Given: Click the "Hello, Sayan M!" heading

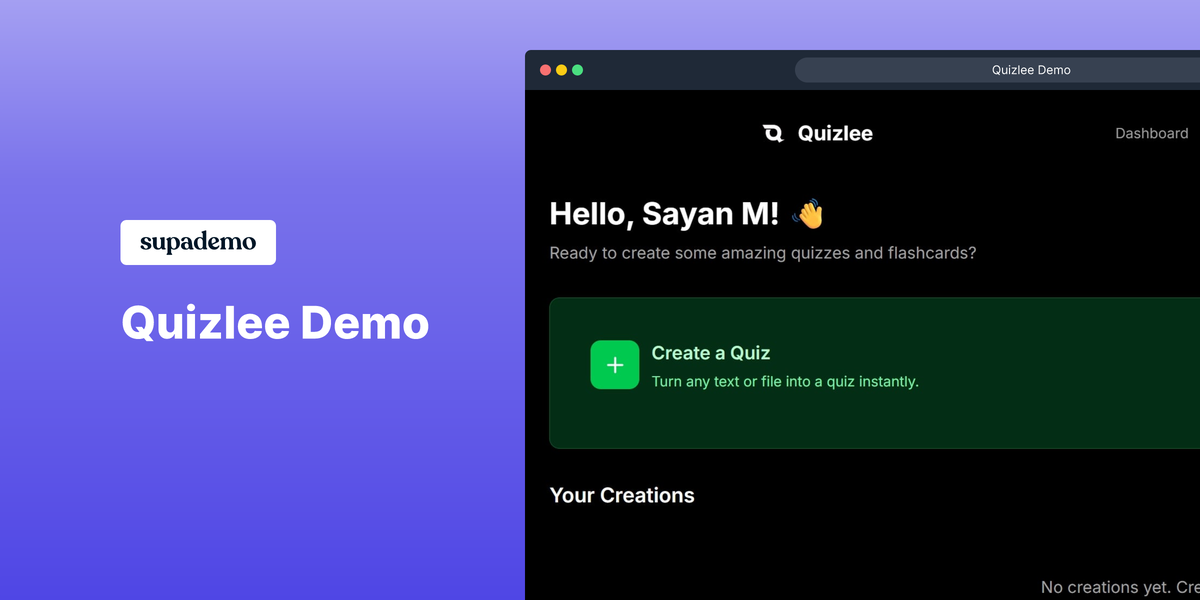Looking at the screenshot, I should point(664,214).
